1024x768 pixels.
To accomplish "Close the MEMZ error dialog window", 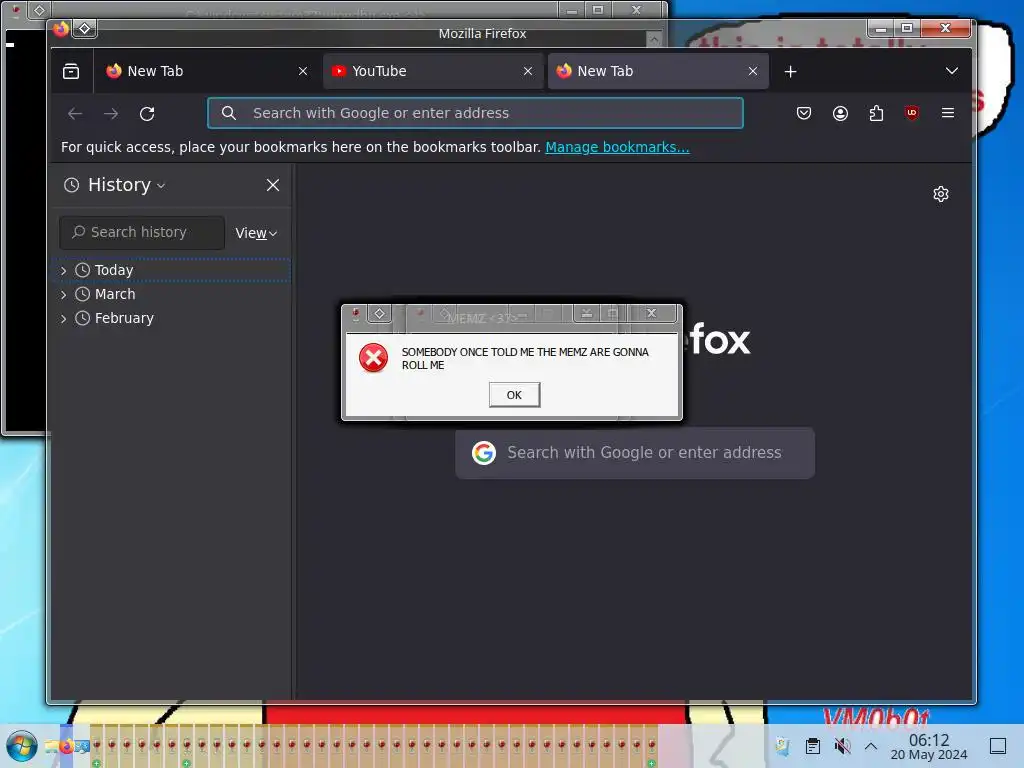I will (651, 313).
